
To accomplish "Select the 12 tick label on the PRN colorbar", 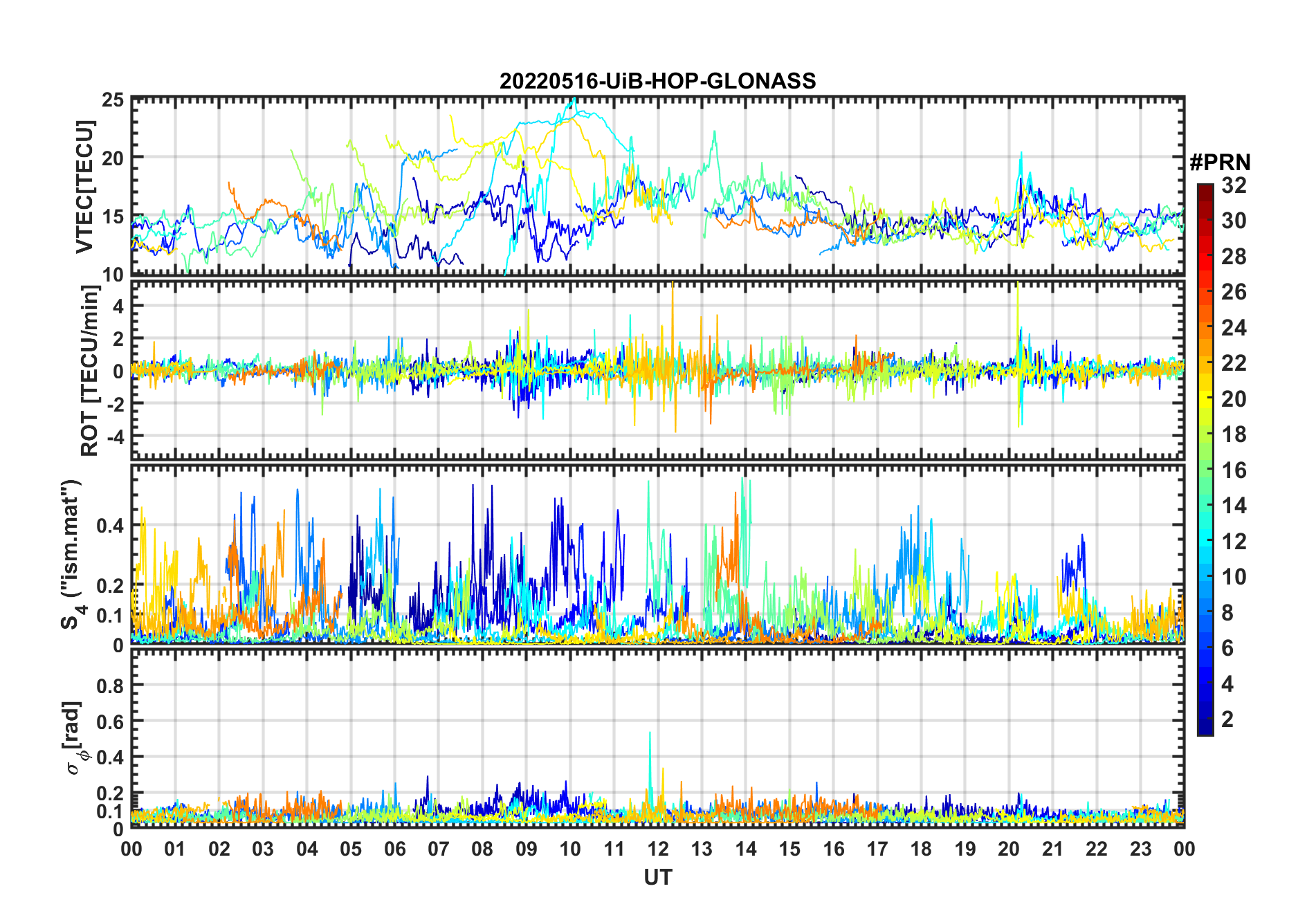I will point(1234,542).
